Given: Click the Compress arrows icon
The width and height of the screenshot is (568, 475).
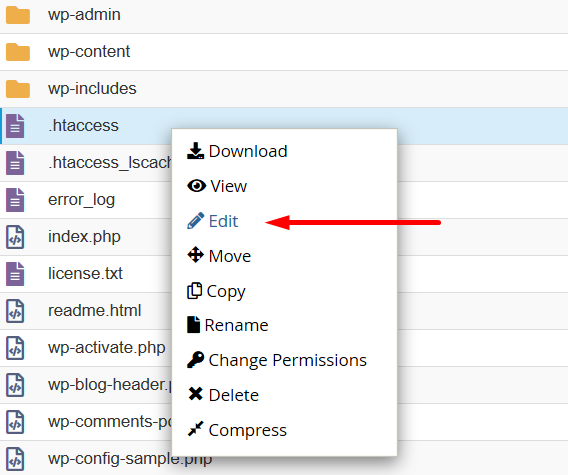Looking at the screenshot, I should click(196, 429).
